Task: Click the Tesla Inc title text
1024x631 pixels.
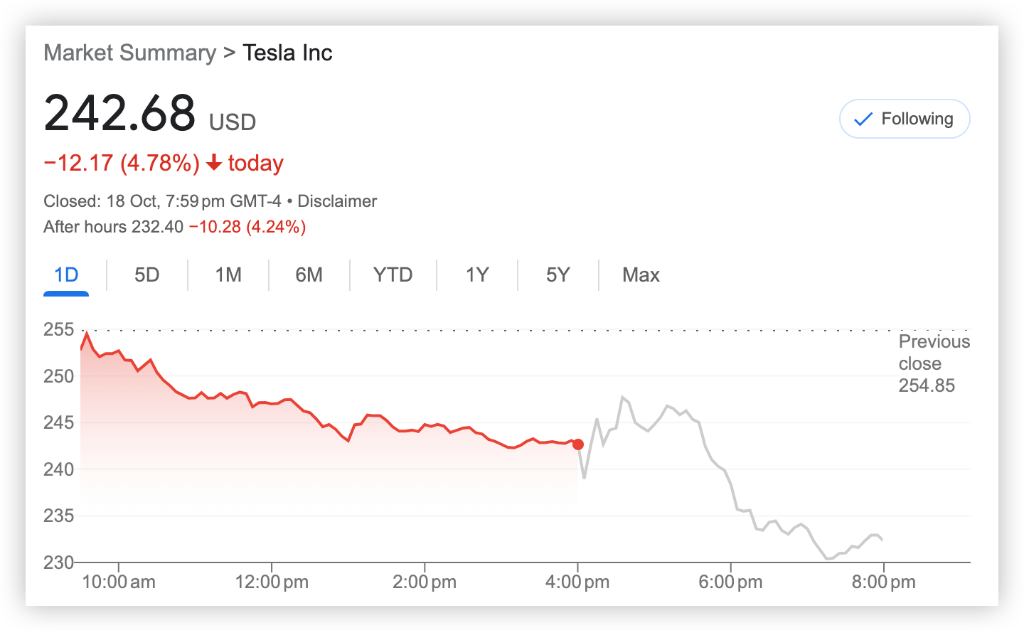Action: click(x=288, y=53)
